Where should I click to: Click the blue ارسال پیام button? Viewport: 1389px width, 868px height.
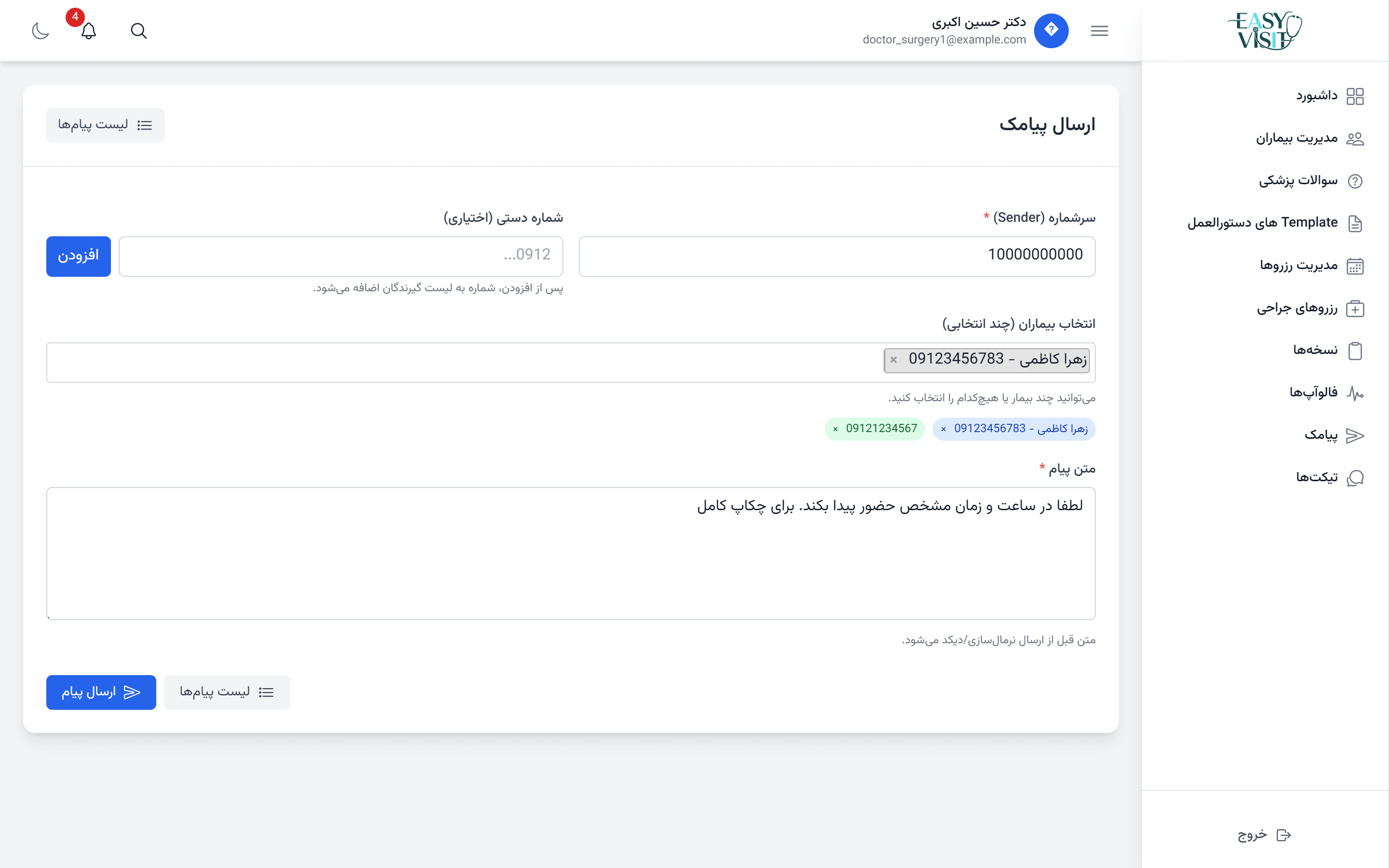(101, 692)
